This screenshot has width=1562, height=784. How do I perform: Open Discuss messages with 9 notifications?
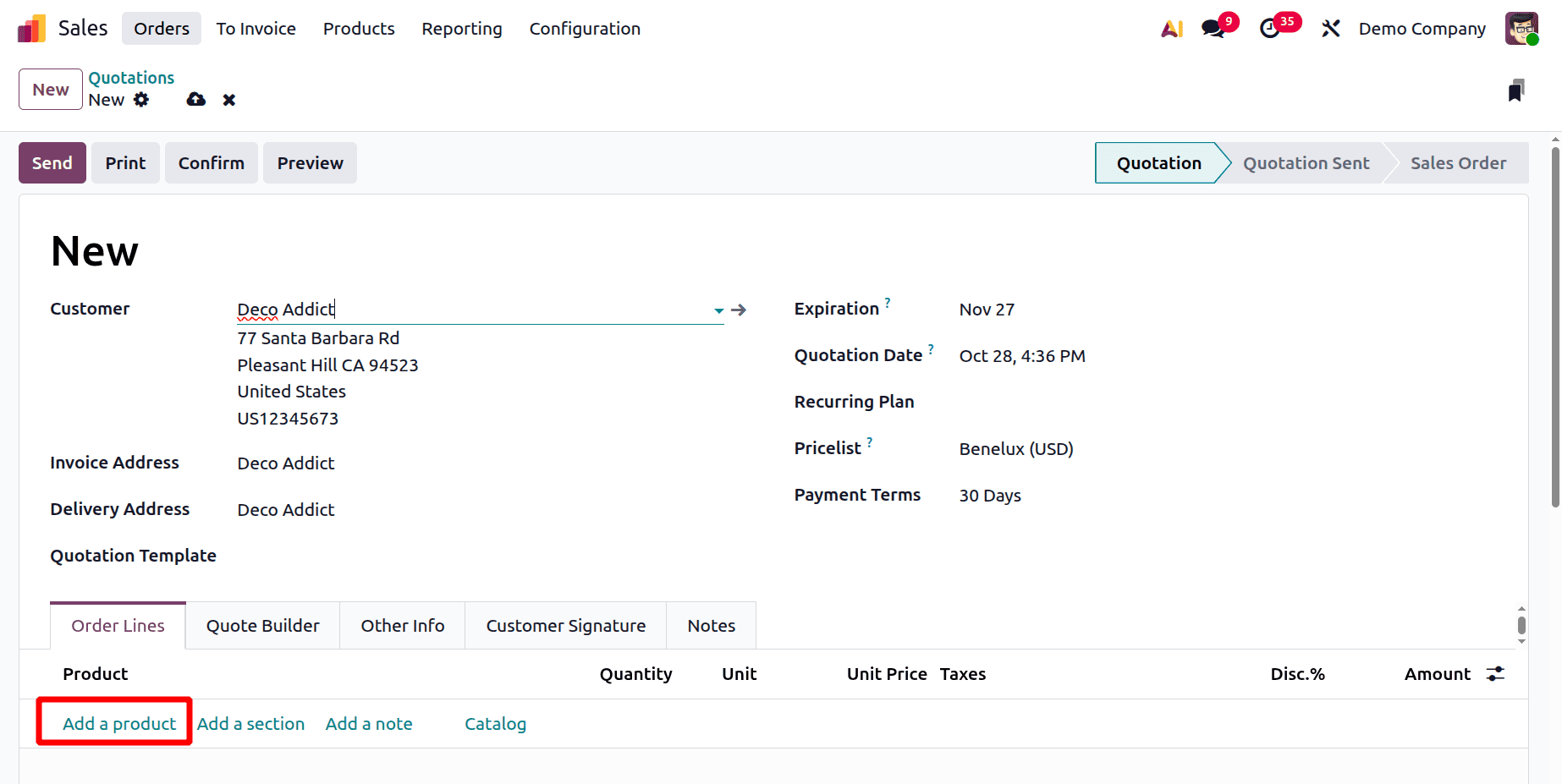coord(1212,28)
